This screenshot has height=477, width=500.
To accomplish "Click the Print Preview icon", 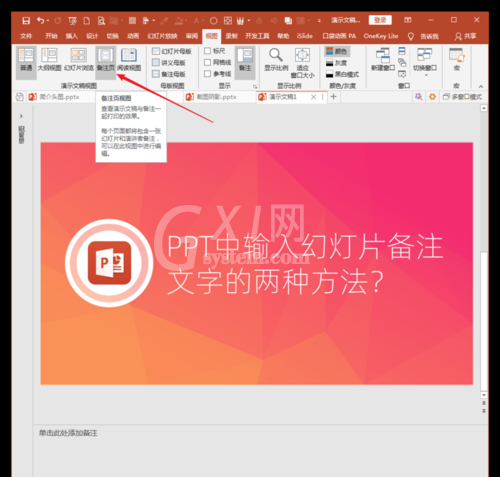I will coord(101,21).
